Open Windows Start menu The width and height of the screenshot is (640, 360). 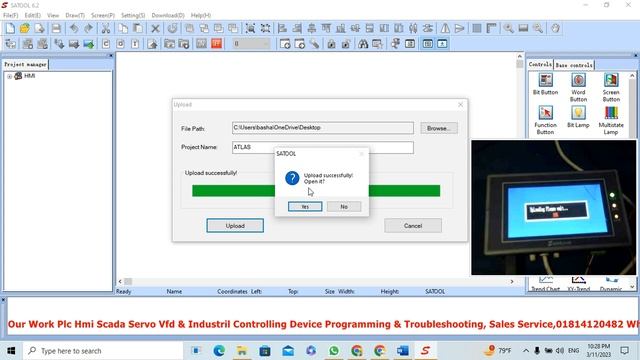11,351
